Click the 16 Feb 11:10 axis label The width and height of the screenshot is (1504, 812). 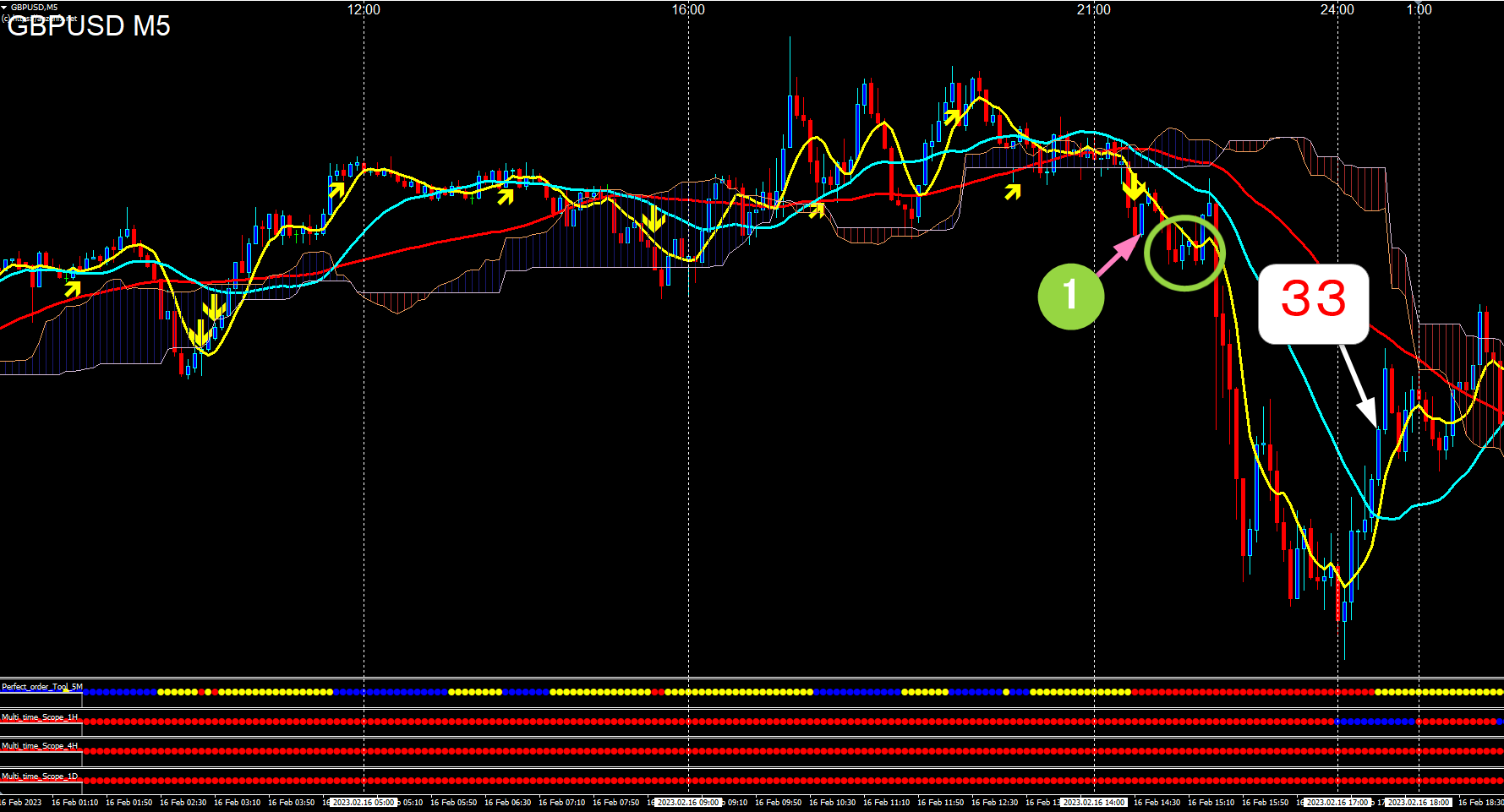click(x=886, y=803)
